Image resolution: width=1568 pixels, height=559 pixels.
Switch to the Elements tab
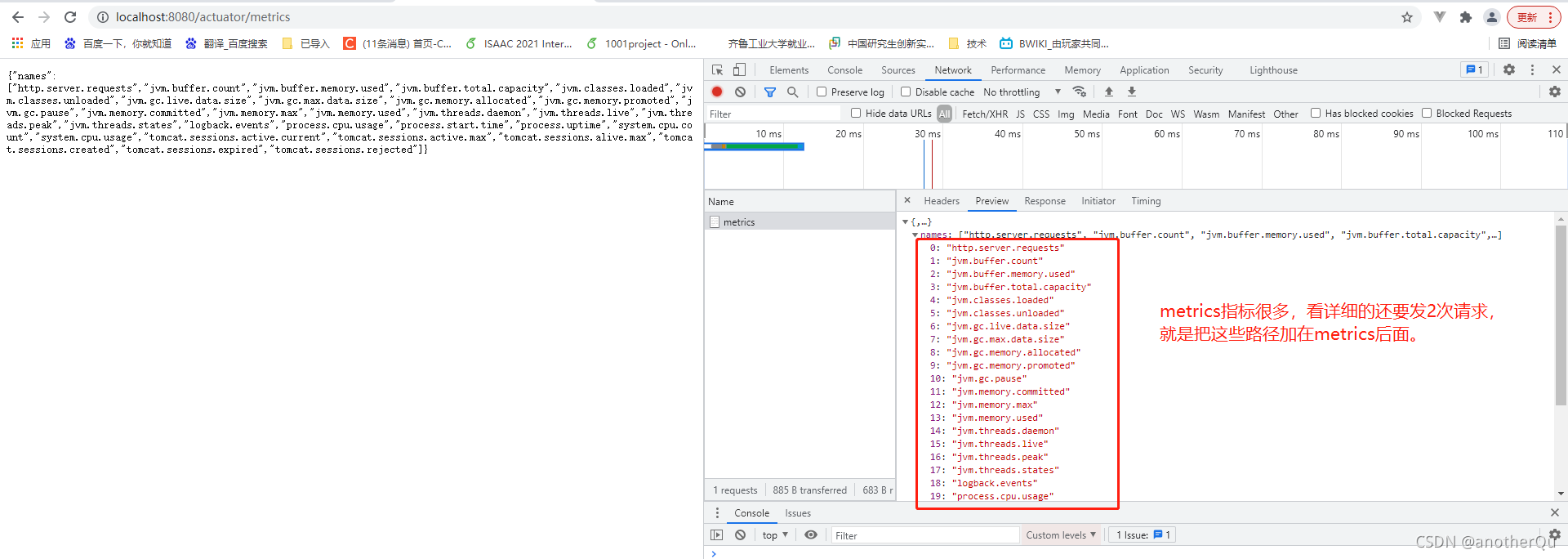point(789,70)
